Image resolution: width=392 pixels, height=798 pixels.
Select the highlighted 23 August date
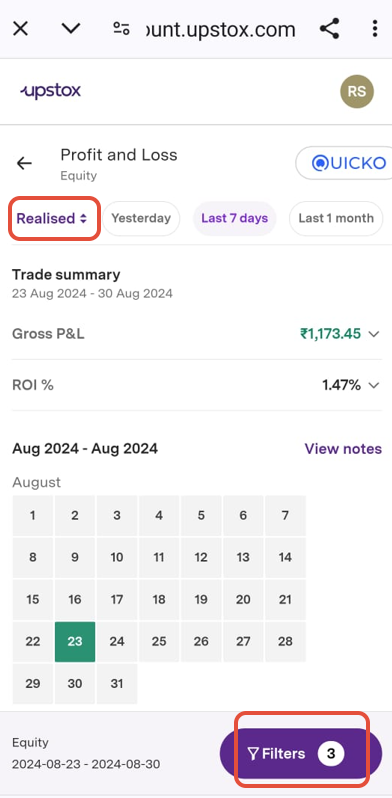[75, 641]
